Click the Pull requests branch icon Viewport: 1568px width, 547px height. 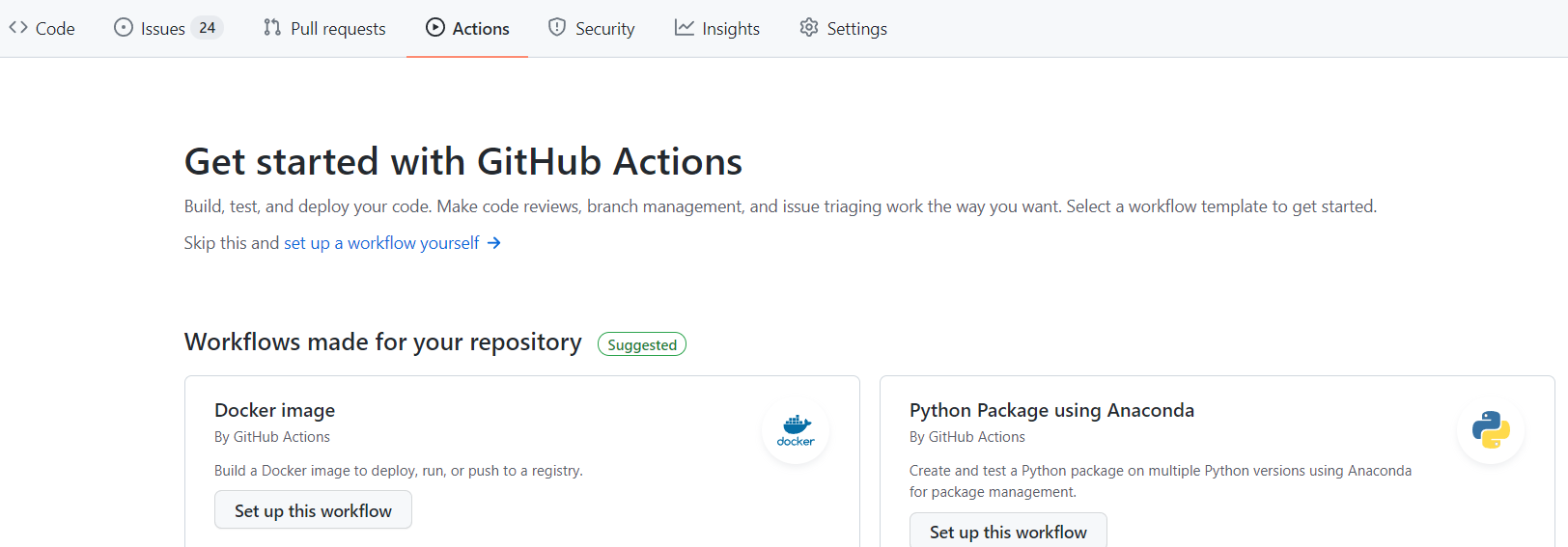272,28
